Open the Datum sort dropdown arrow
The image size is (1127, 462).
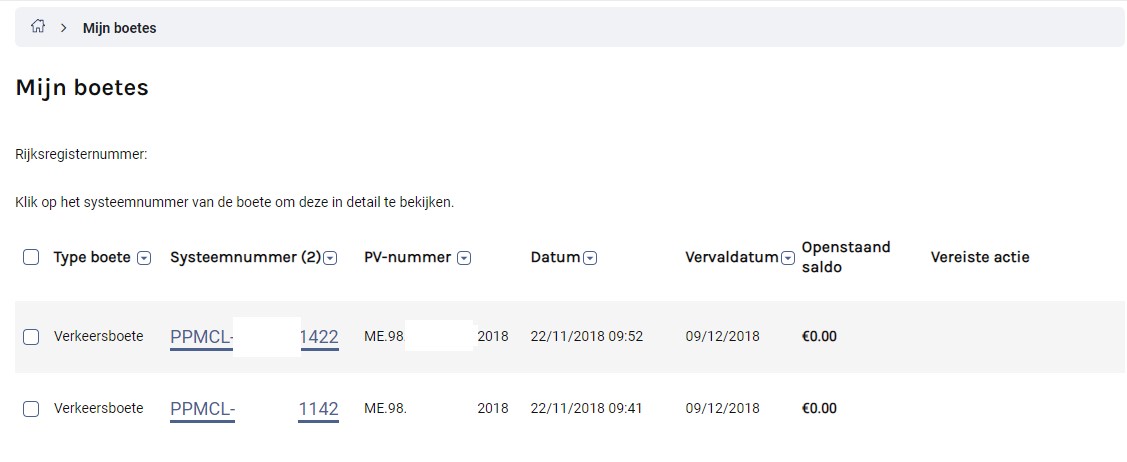[590, 258]
